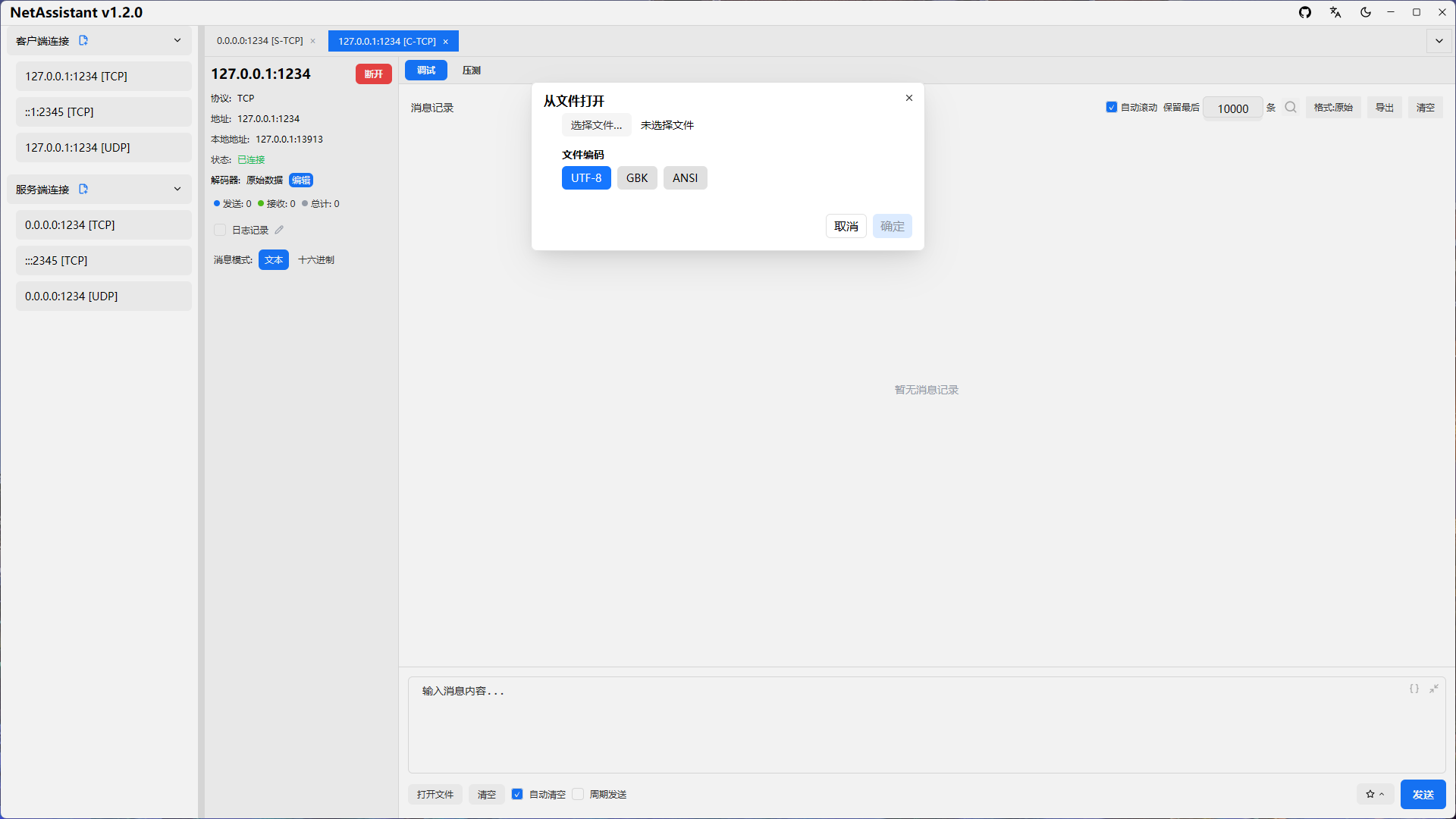Screen dimensions: 1456x819
Task: Click the blue 发送 button
Action: [x=1423, y=794]
